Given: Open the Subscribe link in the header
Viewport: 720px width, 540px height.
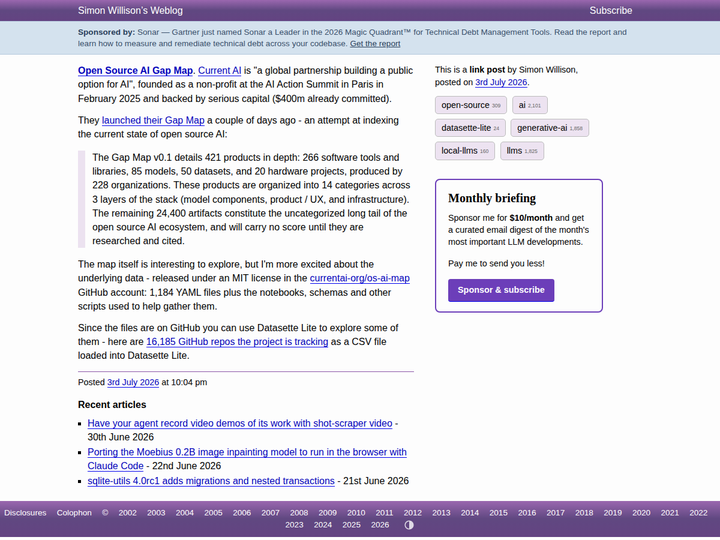Looking at the screenshot, I should [x=611, y=11].
